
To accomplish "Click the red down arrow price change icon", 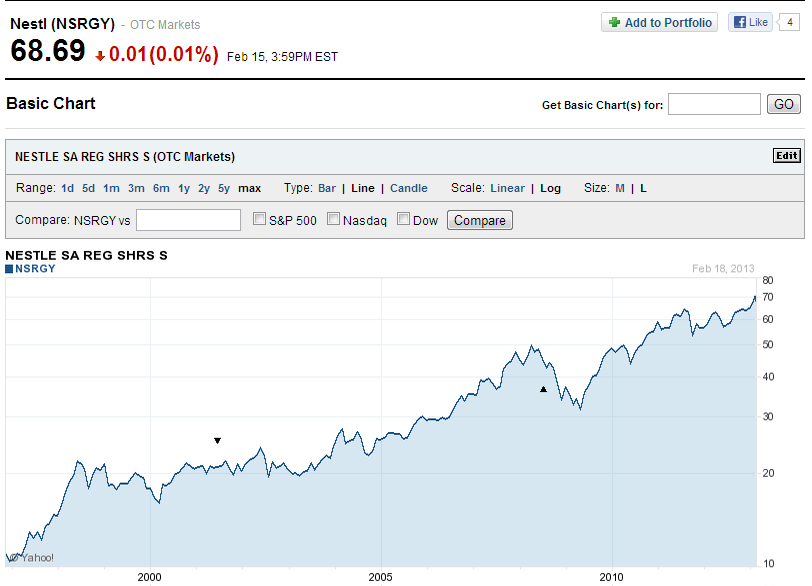I will (100, 56).
